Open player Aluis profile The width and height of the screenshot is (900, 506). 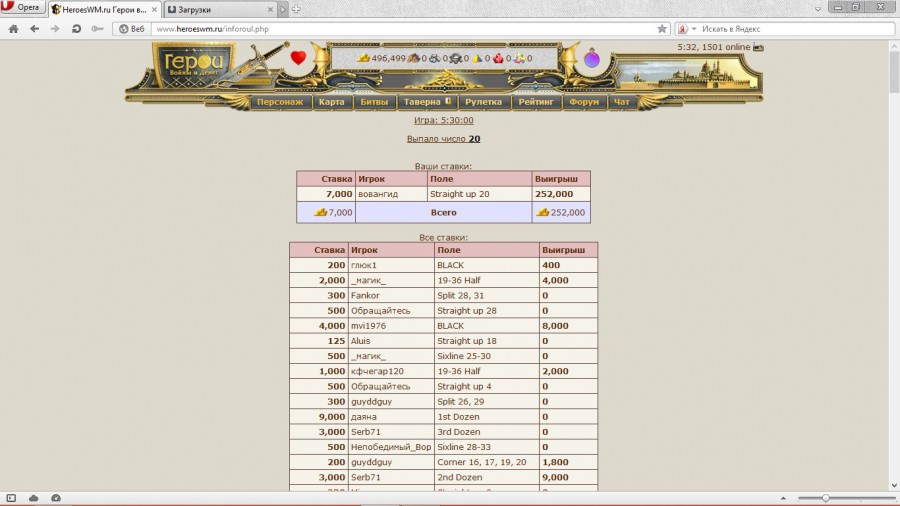[360, 341]
